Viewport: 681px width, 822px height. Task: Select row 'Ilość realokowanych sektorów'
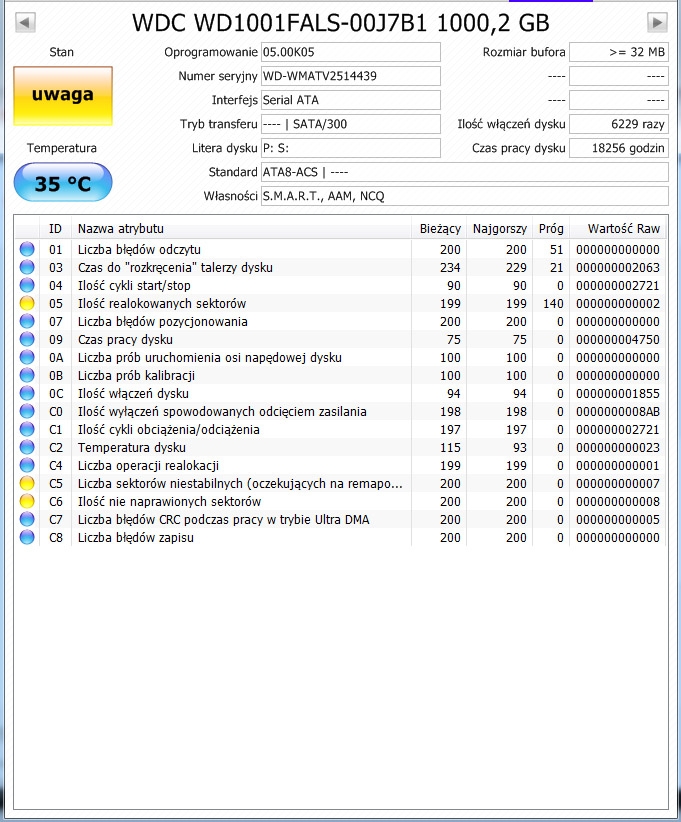click(341, 304)
